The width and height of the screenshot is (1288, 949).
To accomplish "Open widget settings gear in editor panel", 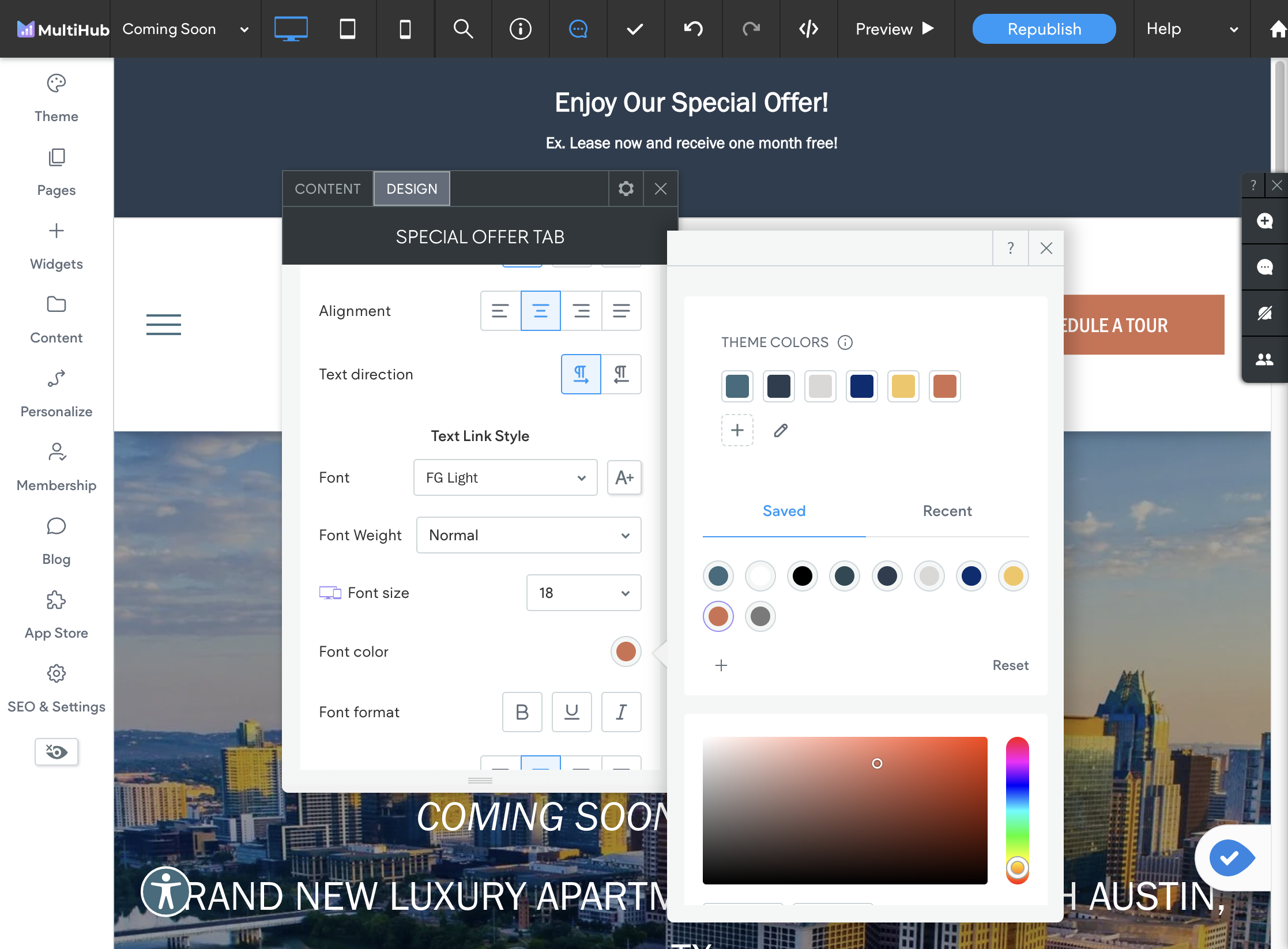I will (626, 189).
